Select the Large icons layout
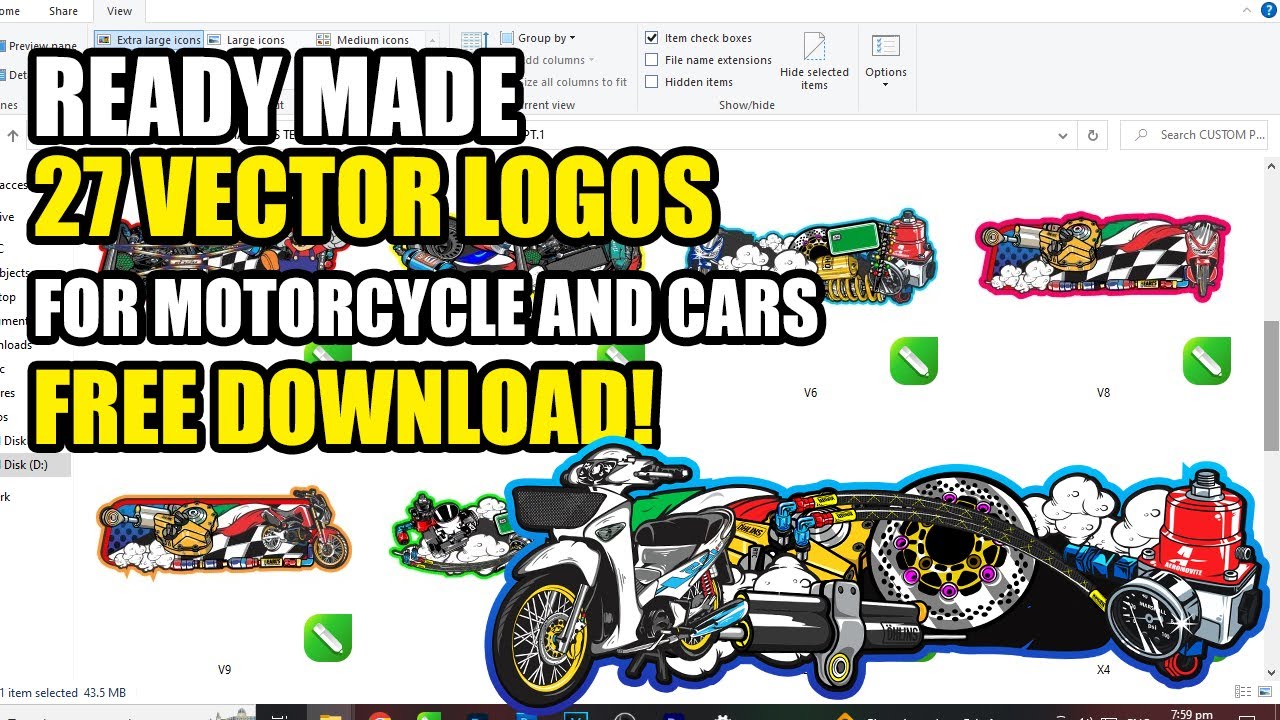 246,40
